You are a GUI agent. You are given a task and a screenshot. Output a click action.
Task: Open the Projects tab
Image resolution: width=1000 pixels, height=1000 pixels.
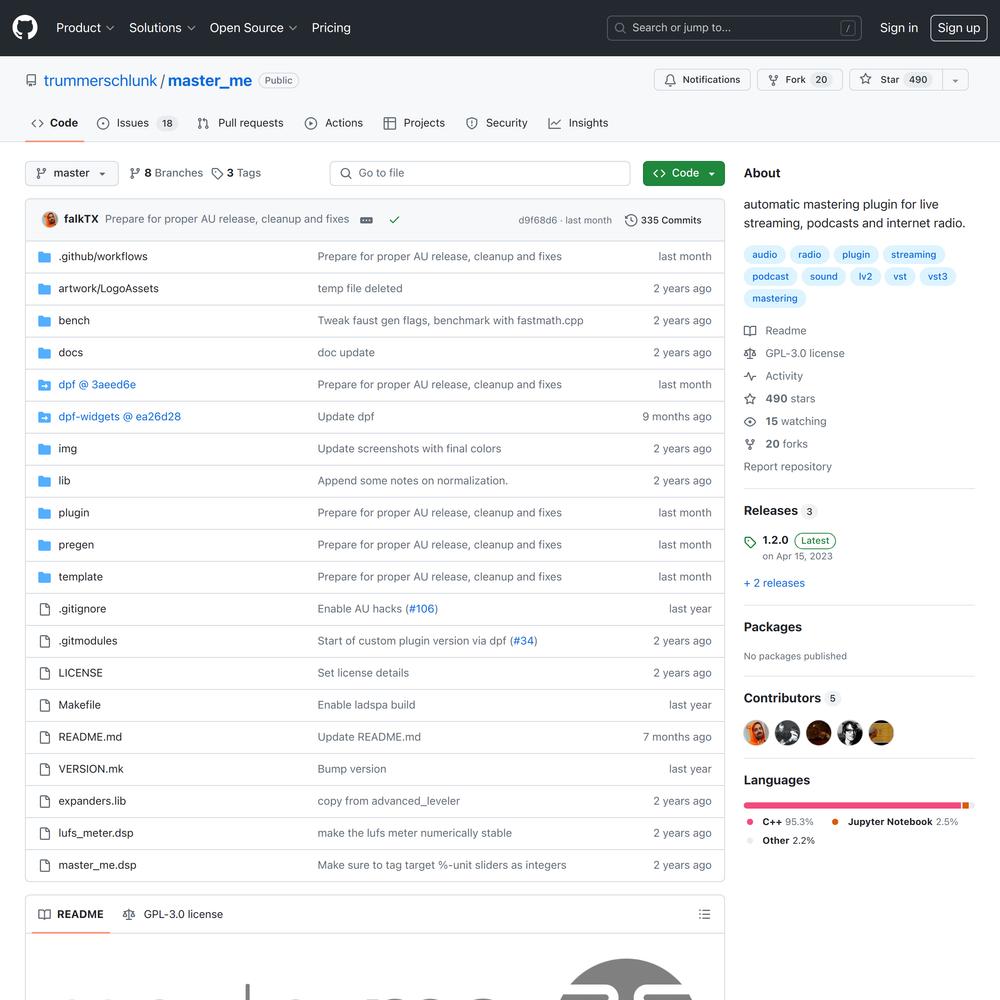[x=415, y=123]
